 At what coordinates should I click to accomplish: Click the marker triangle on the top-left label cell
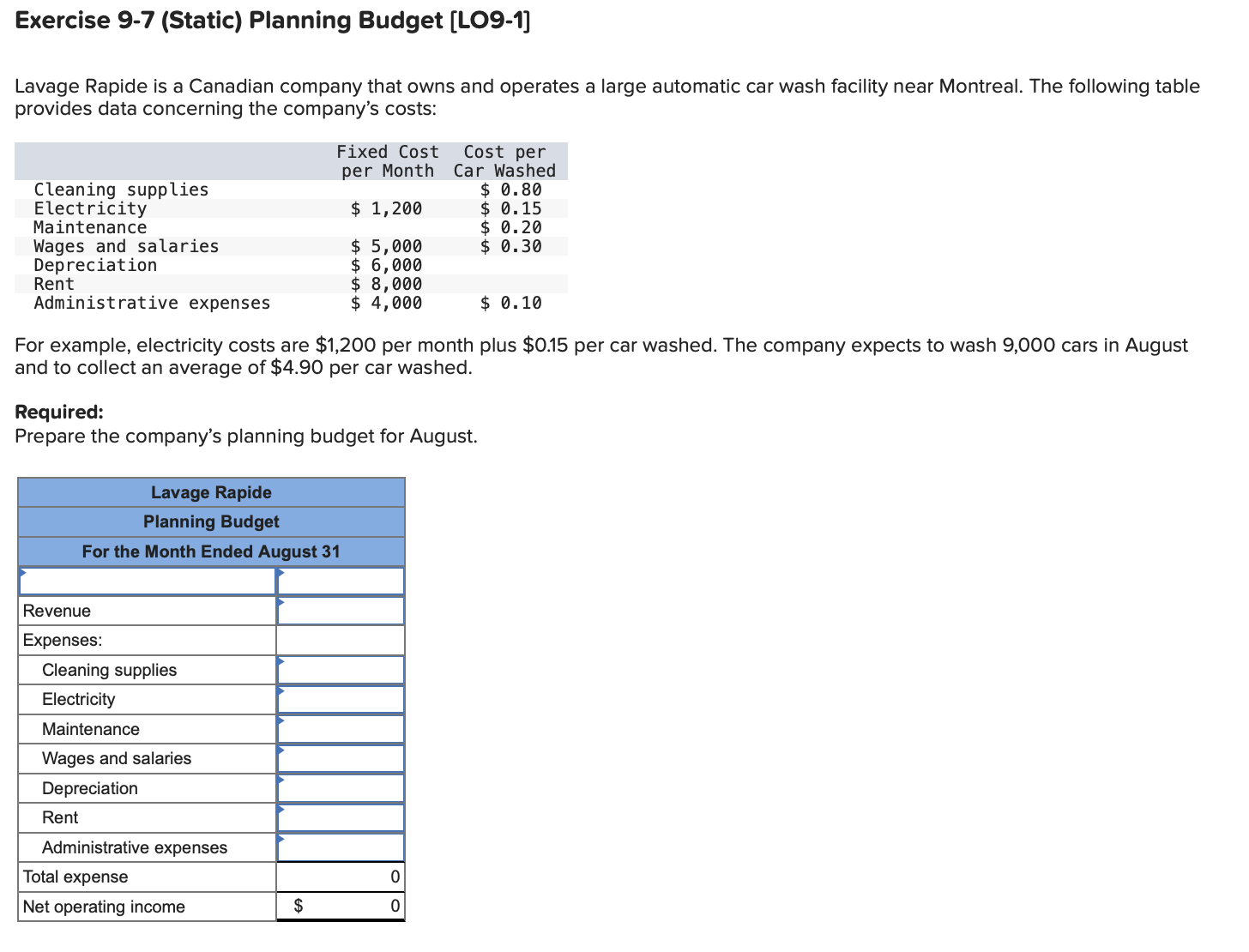(x=22, y=572)
